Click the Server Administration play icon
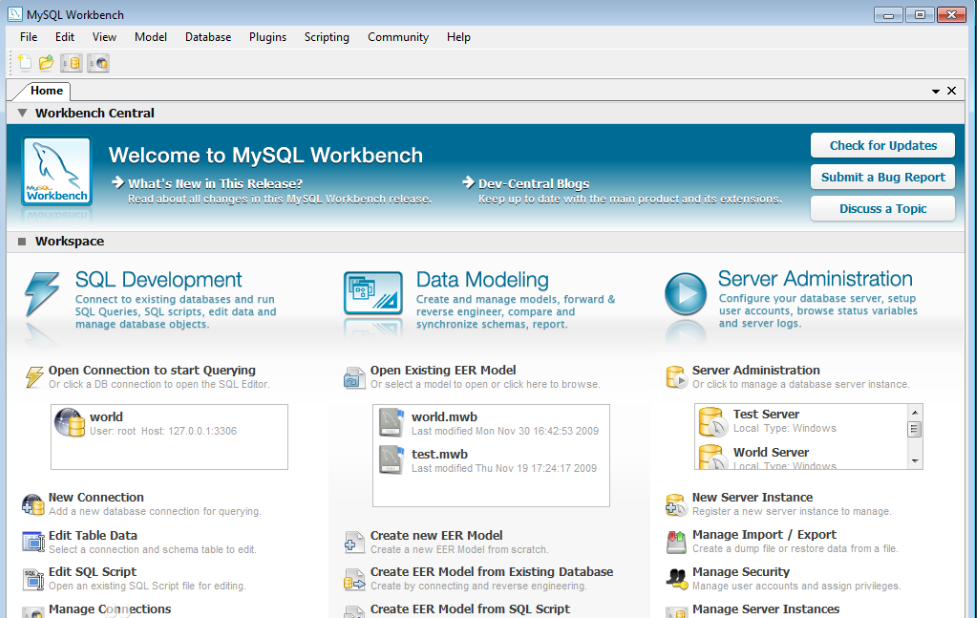The height and width of the screenshot is (618, 977). point(685,293)
